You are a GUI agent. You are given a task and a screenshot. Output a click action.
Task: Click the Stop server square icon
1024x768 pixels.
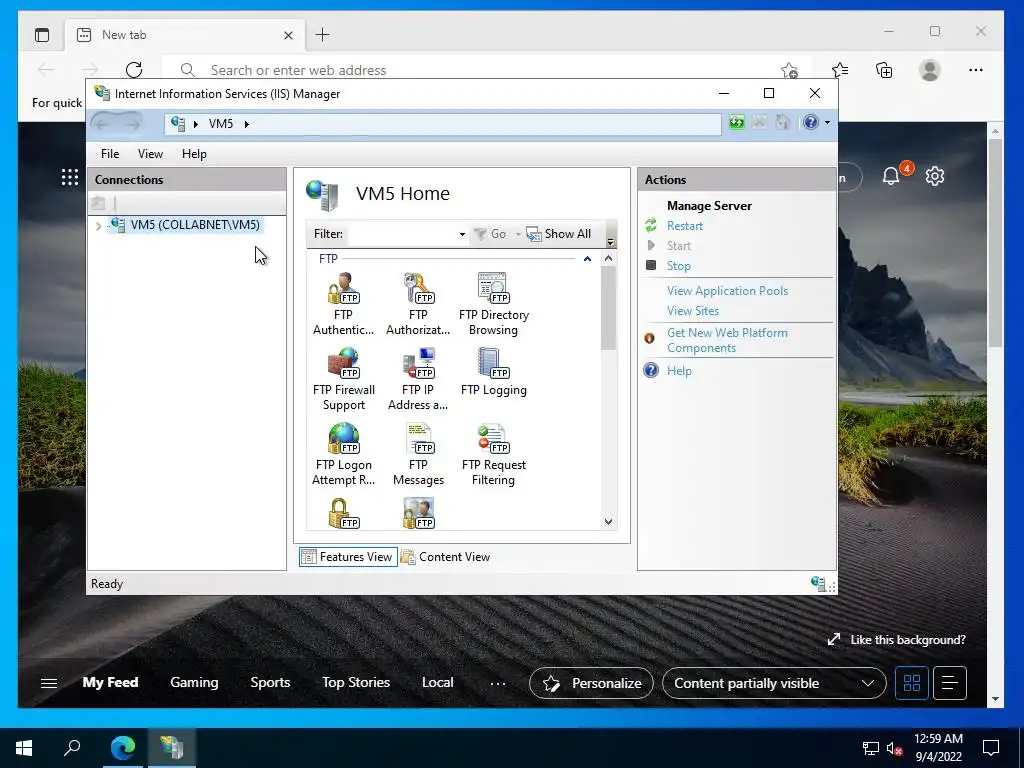[x=650, y=265]
